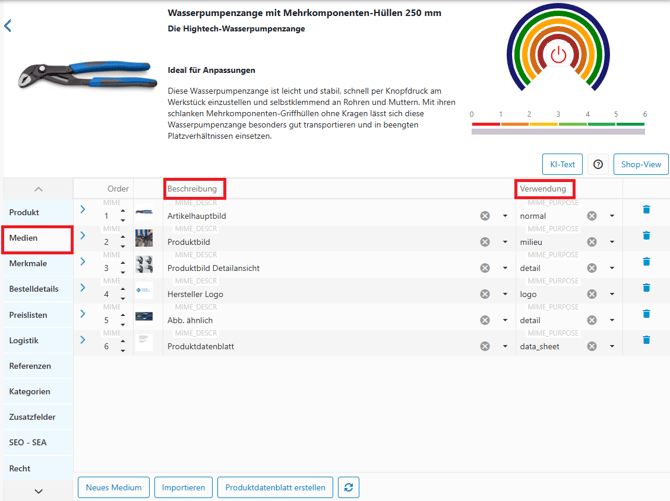Expand the first media row details
The image size is (670, 501).
pos(83,210)
